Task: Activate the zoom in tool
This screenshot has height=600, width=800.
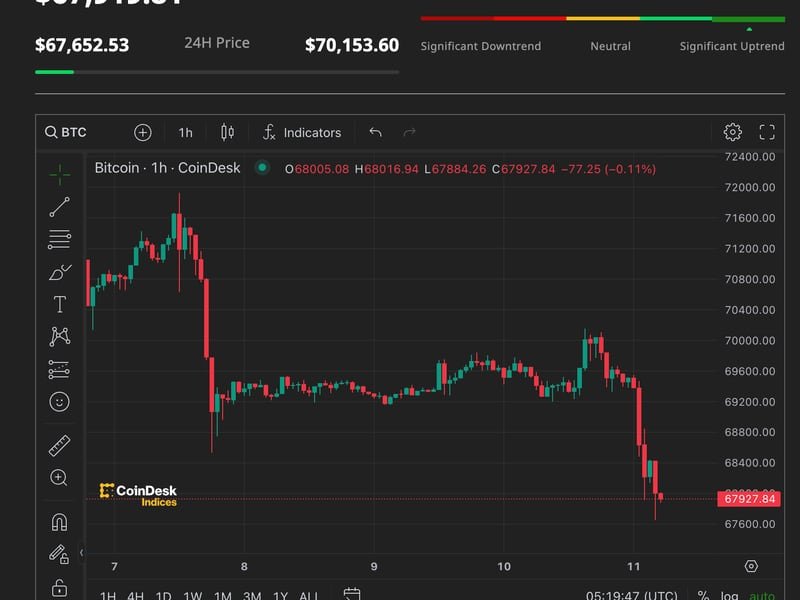Action: (59, 478)
